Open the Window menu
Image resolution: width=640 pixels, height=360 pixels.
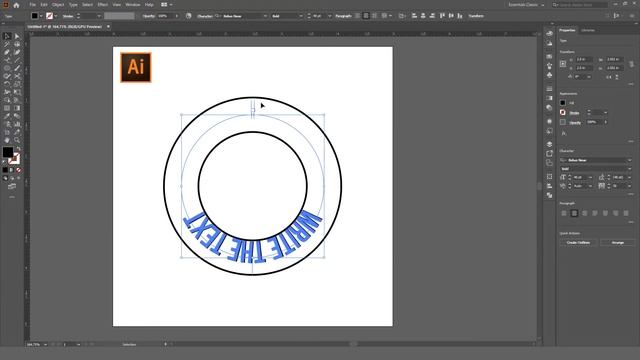pos(133,5)
